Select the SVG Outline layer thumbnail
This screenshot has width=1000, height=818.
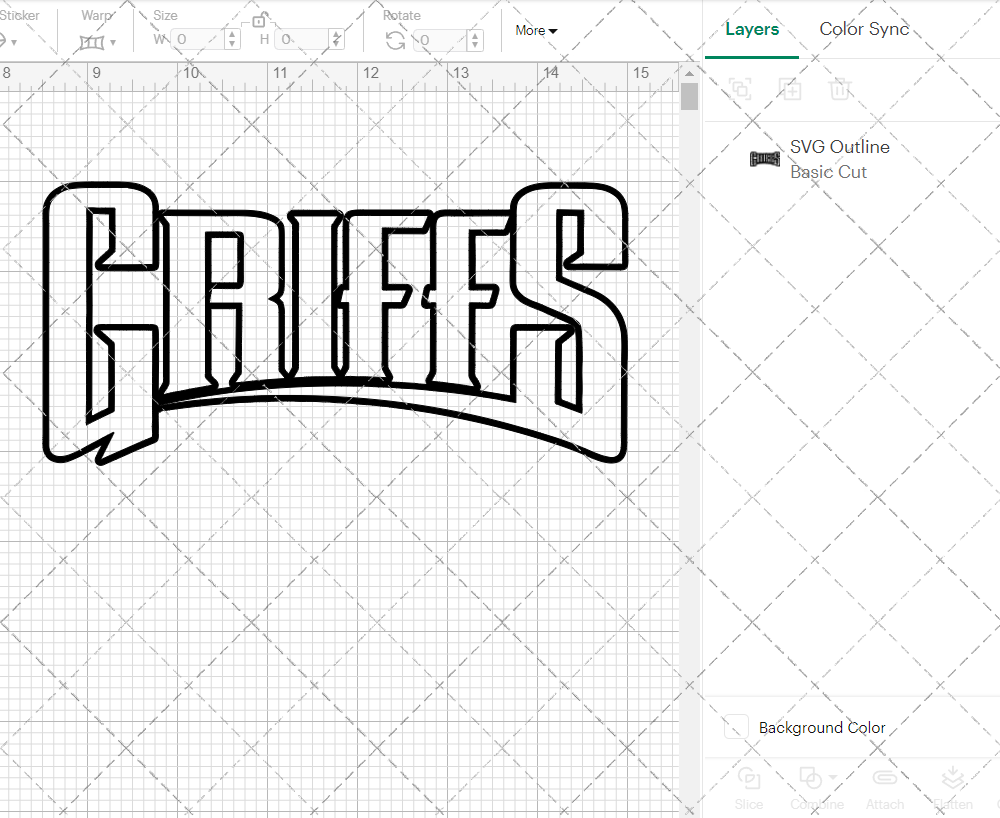[x=764, y=158]
